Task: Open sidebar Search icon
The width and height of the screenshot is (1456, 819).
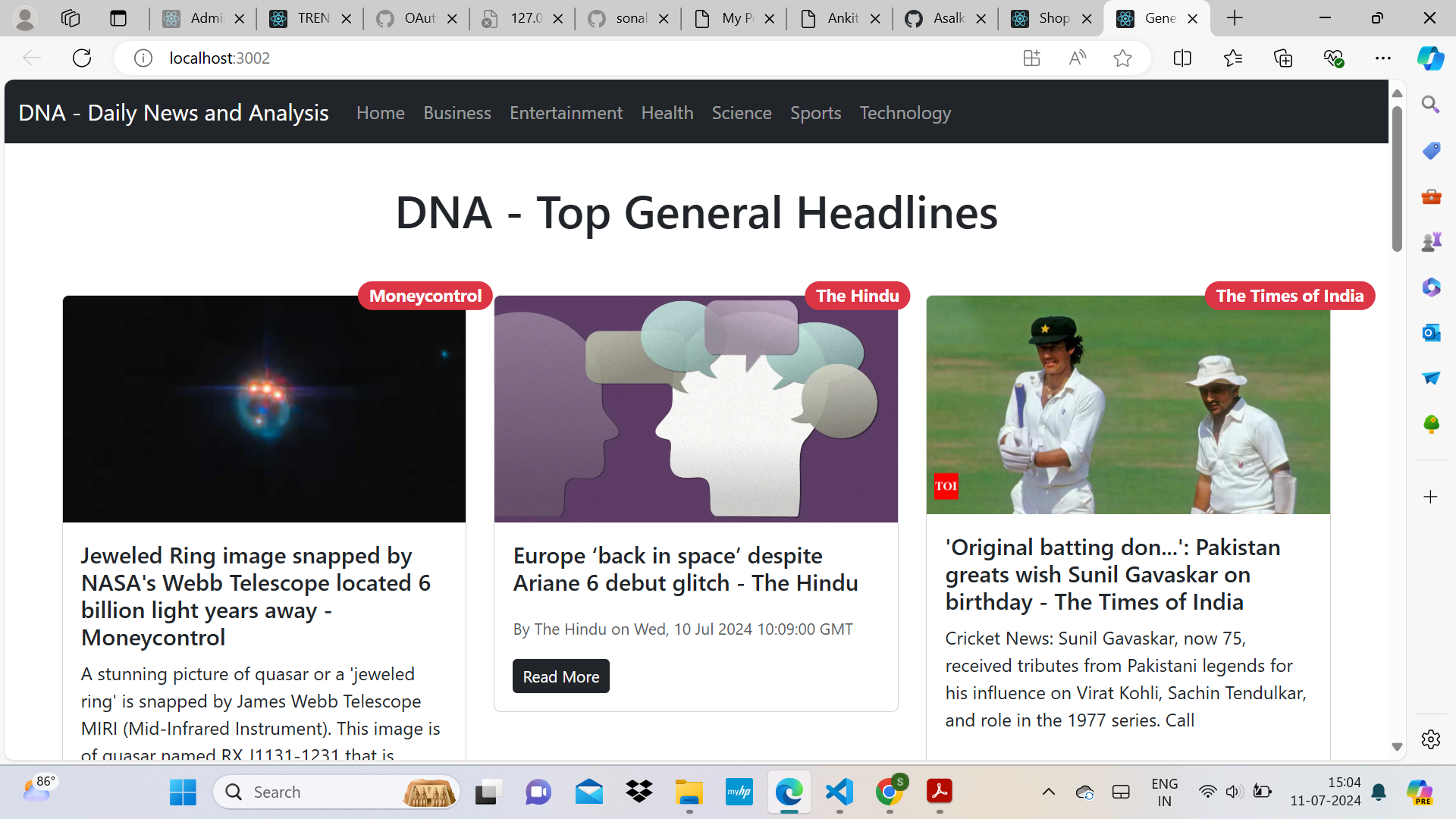Action: coord(1431,105)
